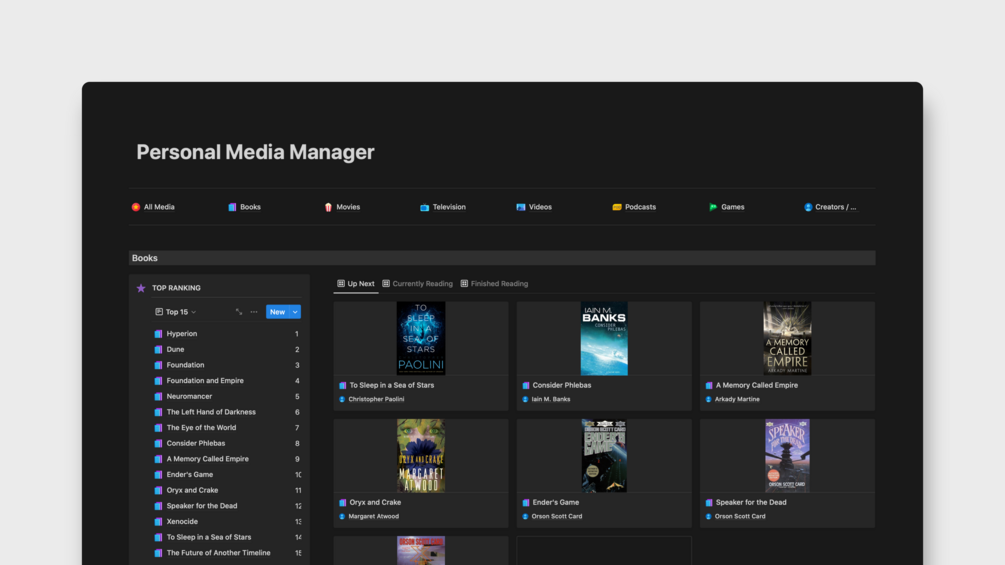Click the popcorn Movies icon
This screenshot has width=1005, height=565.
pyautogui.click(x=328, y=207)
